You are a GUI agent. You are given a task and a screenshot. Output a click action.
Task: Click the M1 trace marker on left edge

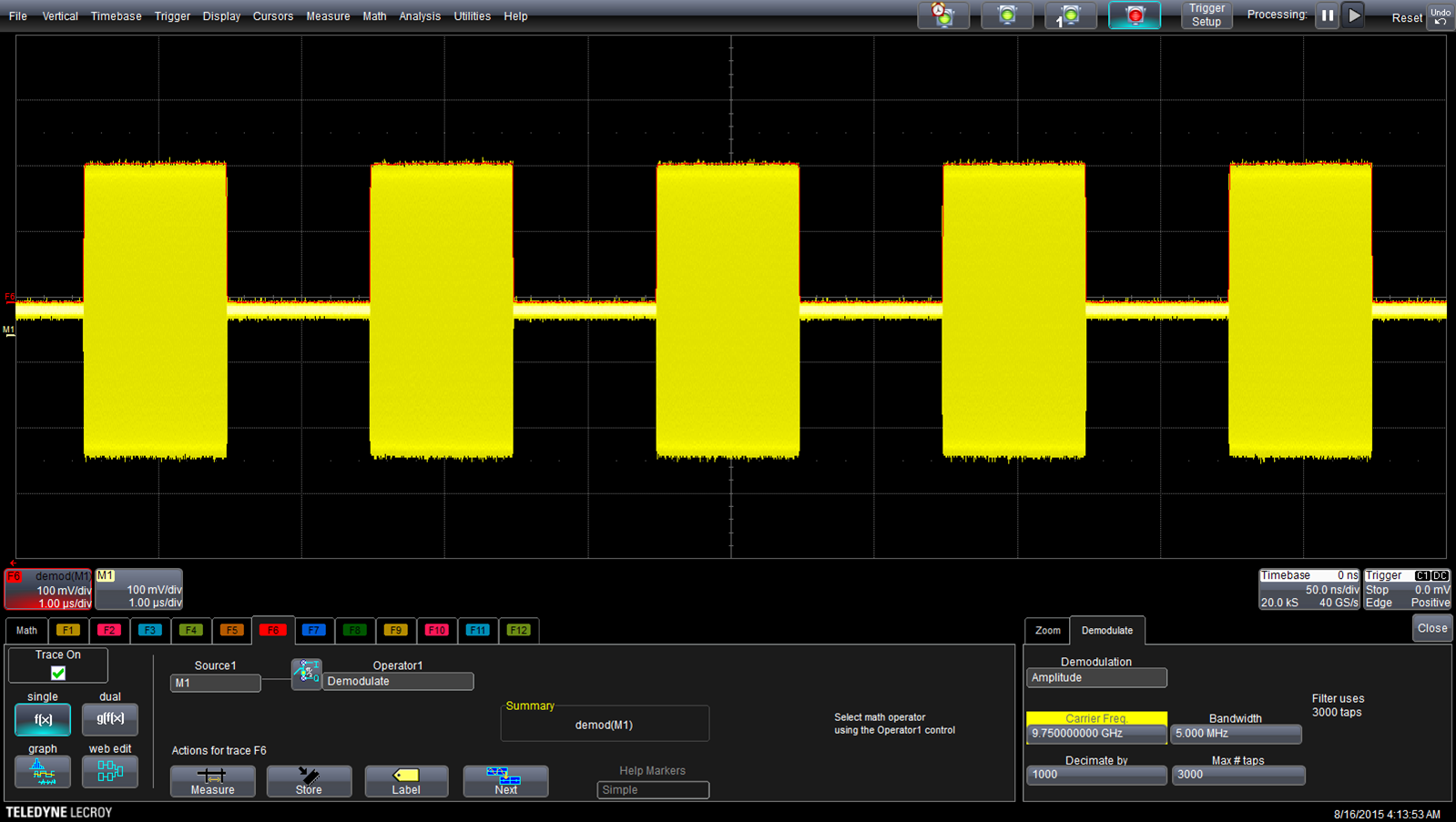coord(9,330)
